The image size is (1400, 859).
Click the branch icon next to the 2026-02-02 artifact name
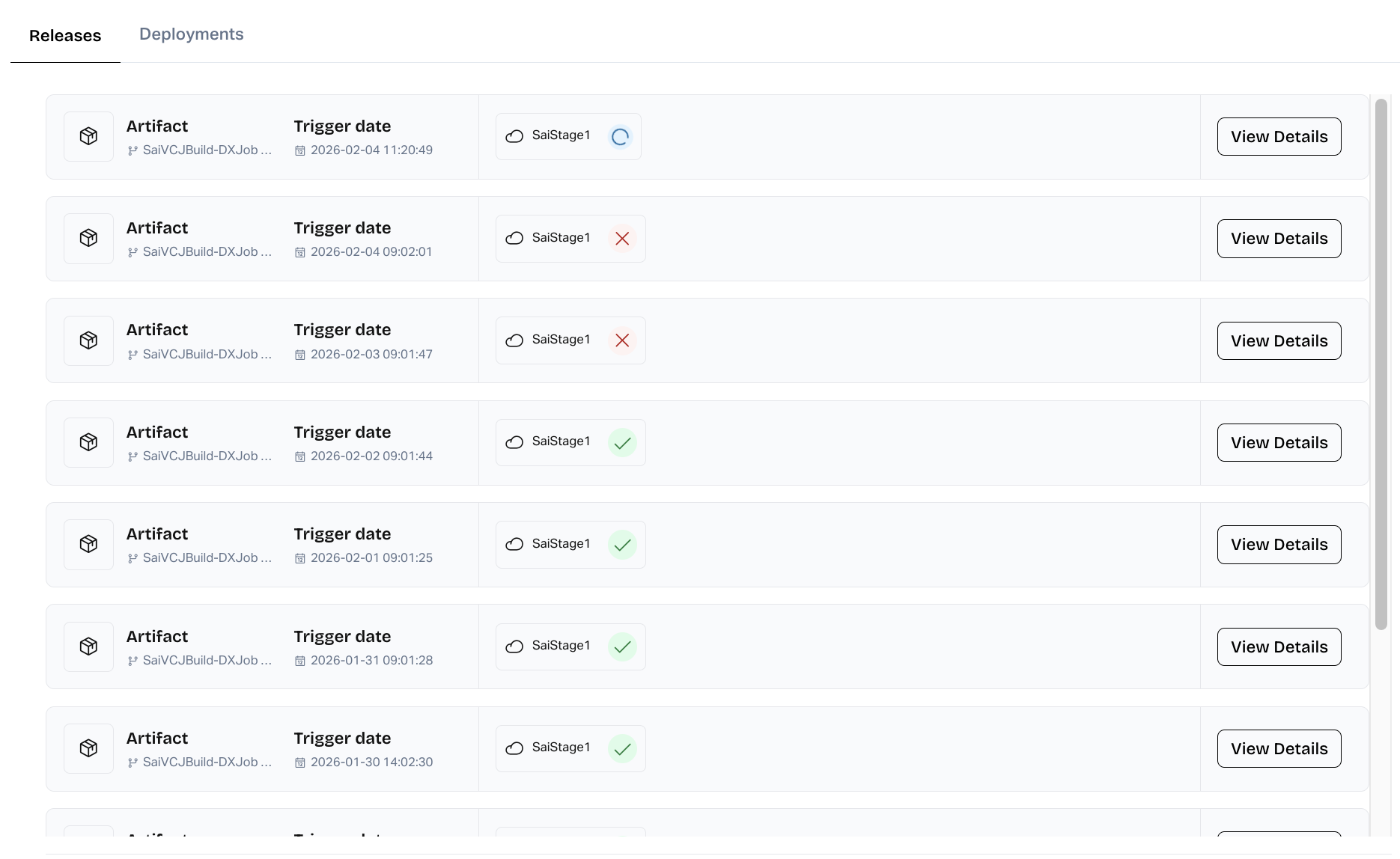pyautogui.click(x=133, y=456)
